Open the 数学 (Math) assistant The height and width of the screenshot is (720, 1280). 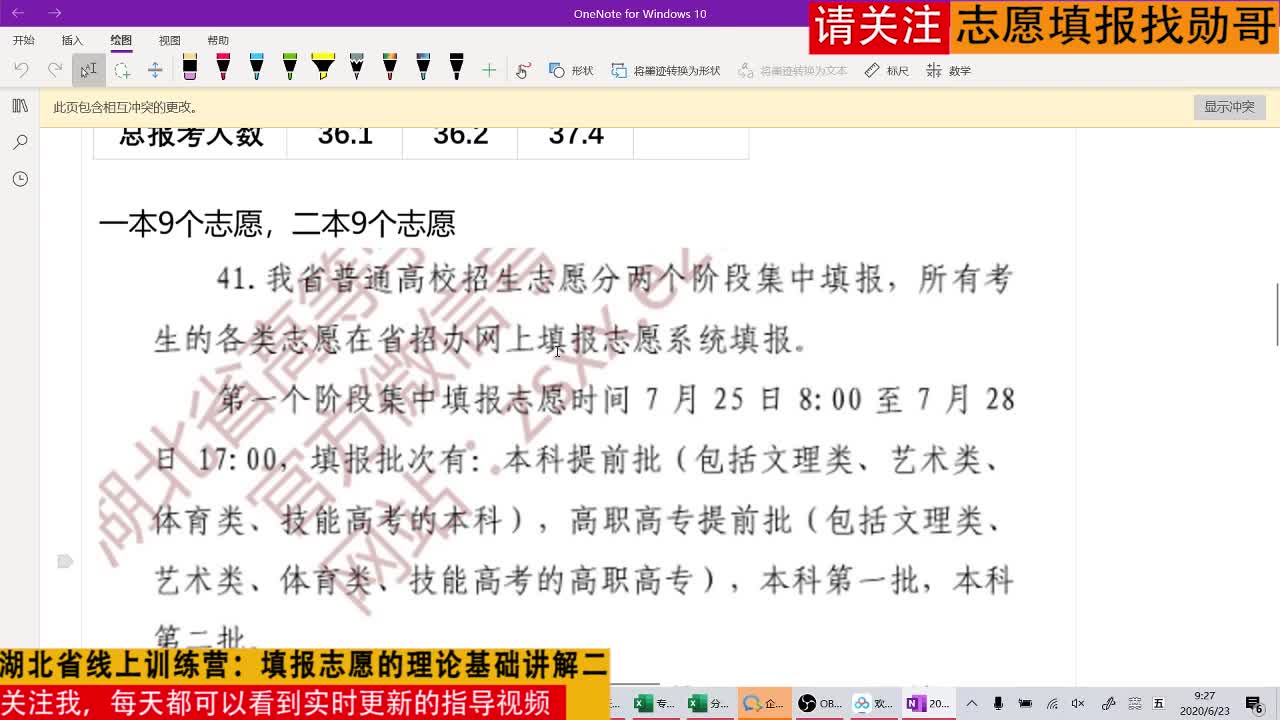[x=949, y=70]
